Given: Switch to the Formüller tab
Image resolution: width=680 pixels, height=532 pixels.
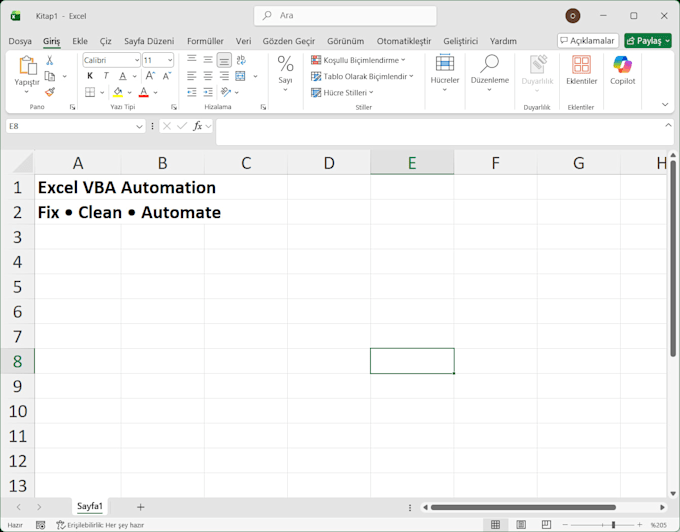Looking at the screenshot, I should click(205, 41).
